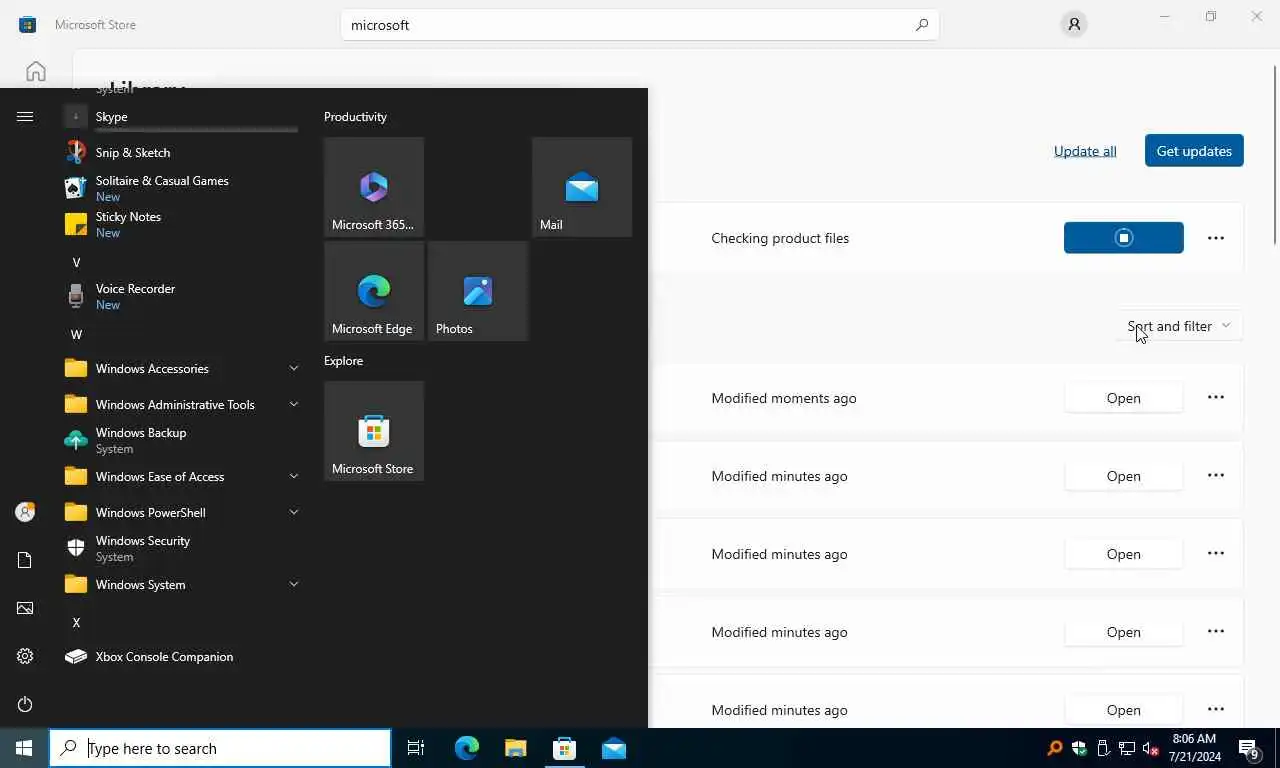
Task: Open the Sort and filter dropdown
Action: pos(1179,326)
